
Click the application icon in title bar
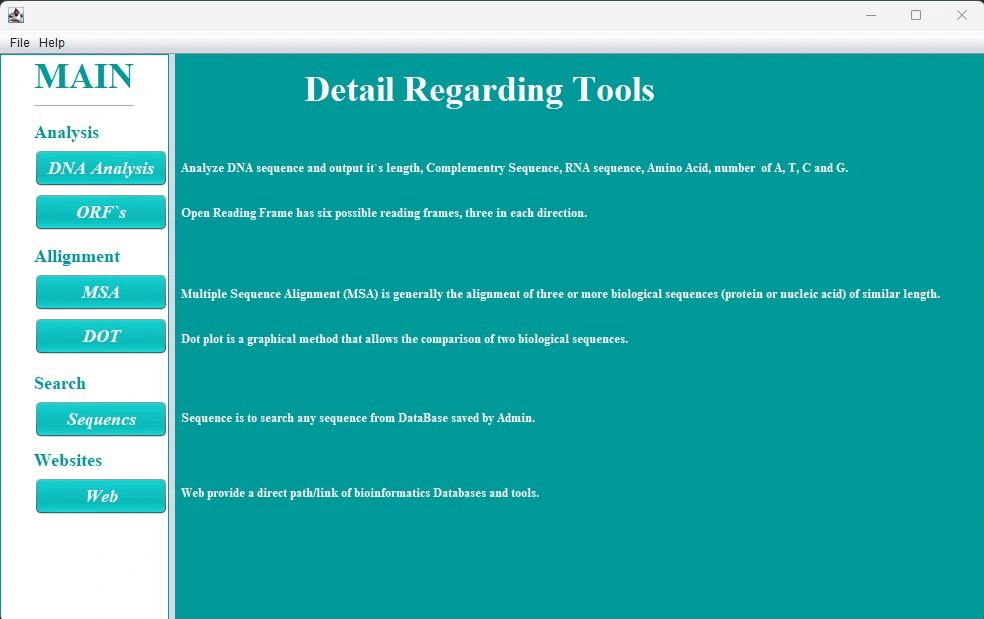click(x=16, y=15)
